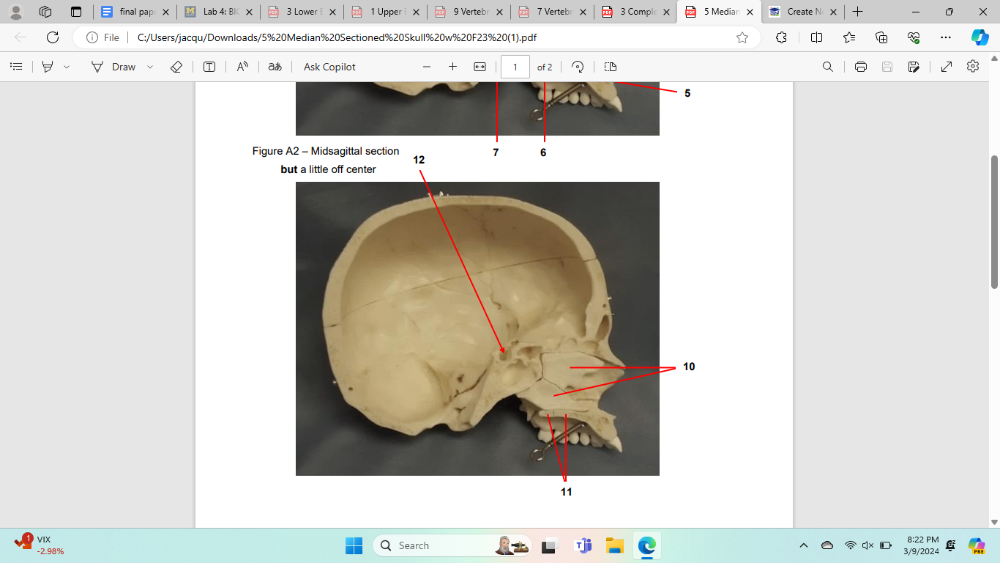Toggle Page view layout button
The width and height of the screenshot is (1000, 563).
click(x=611, y=67)
